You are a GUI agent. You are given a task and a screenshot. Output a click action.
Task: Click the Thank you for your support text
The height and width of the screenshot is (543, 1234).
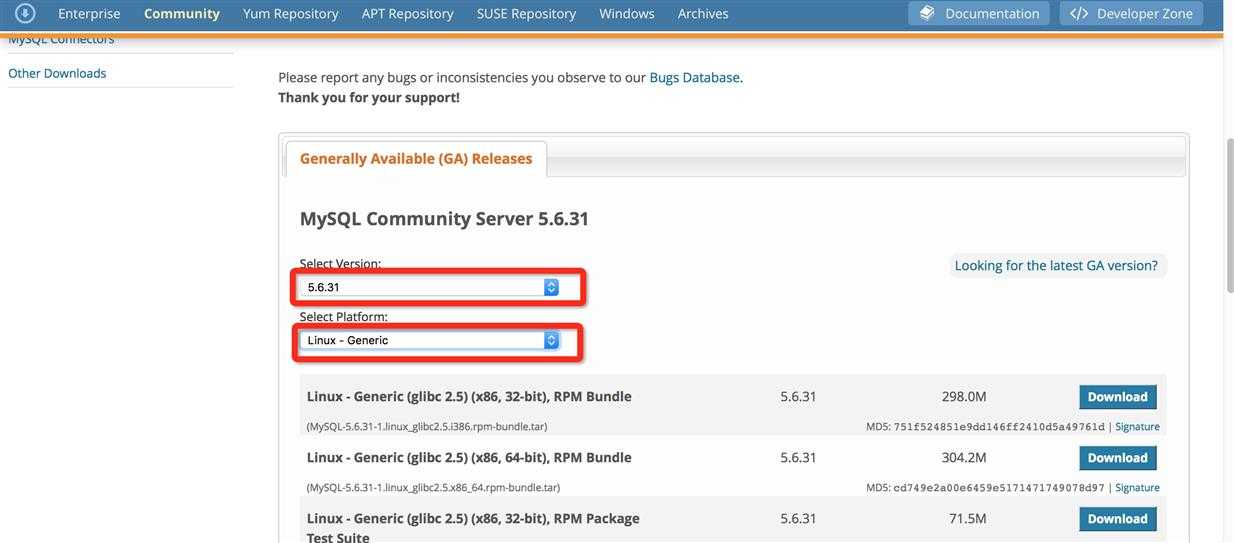(x=369, y=98)
